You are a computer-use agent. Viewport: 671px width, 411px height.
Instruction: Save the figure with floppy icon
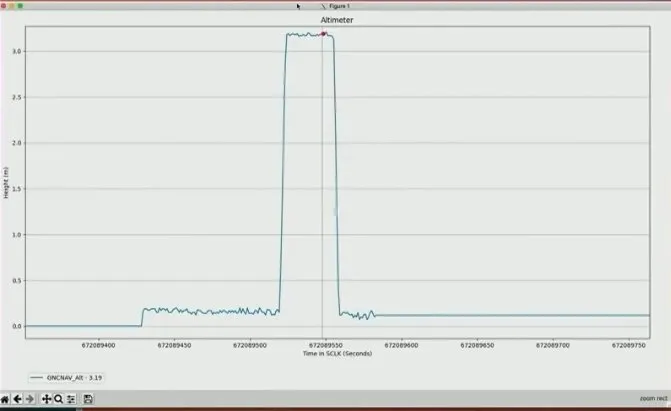point(89,399)
